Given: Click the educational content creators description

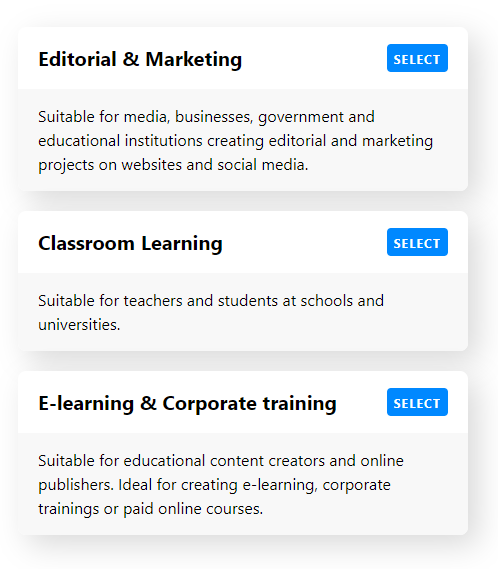Looking at the screenshot, I should tap(221, 485).
